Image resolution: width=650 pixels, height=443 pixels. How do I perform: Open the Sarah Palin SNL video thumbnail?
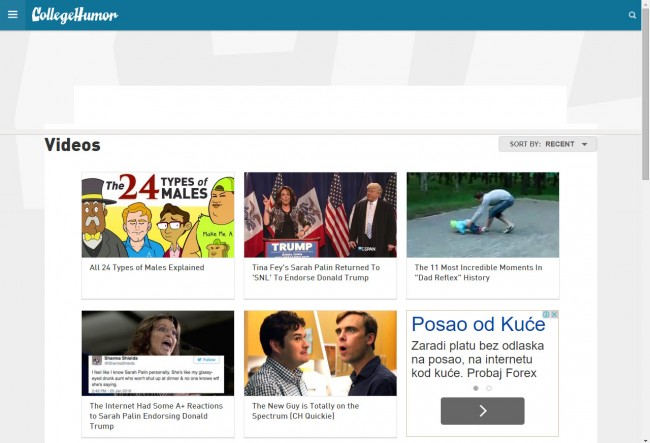point(320,215)
